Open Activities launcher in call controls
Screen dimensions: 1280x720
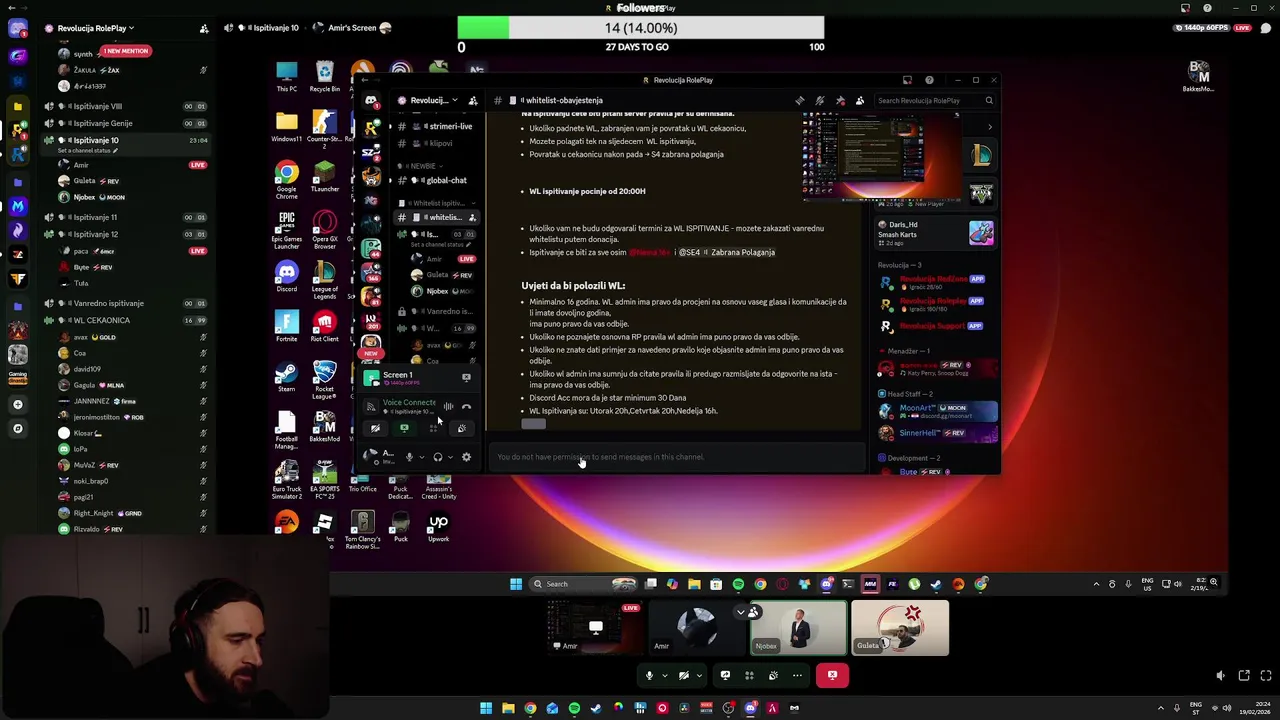tap(749, 675)
